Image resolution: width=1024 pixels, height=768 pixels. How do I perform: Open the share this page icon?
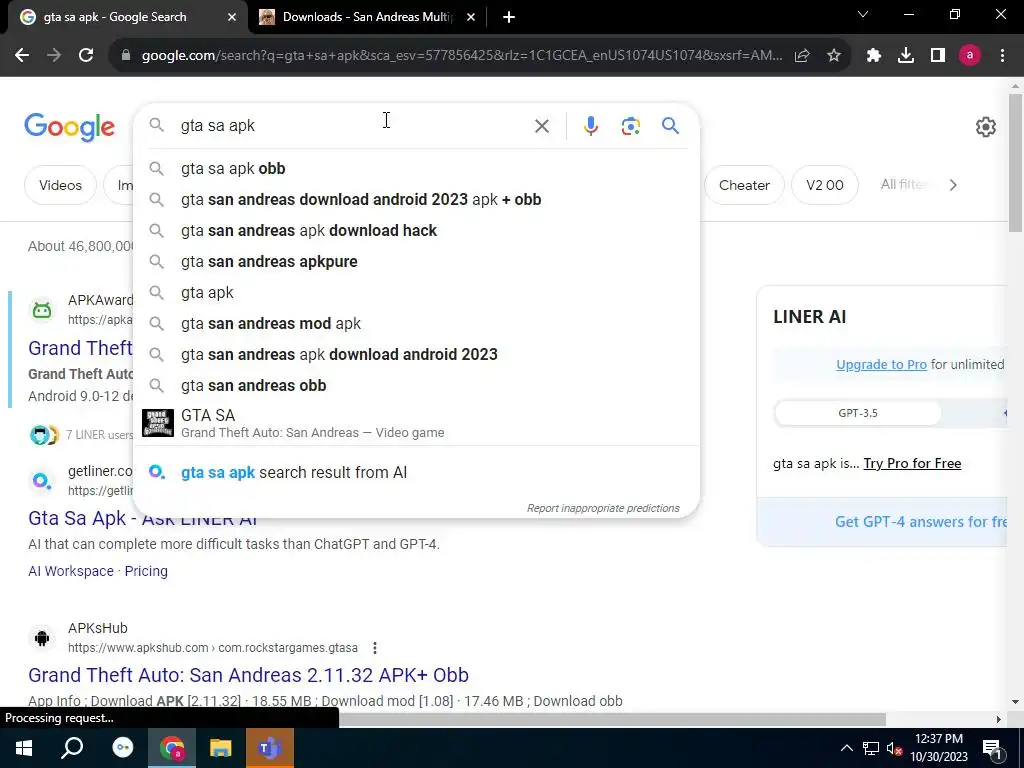(x=802, y=56)
